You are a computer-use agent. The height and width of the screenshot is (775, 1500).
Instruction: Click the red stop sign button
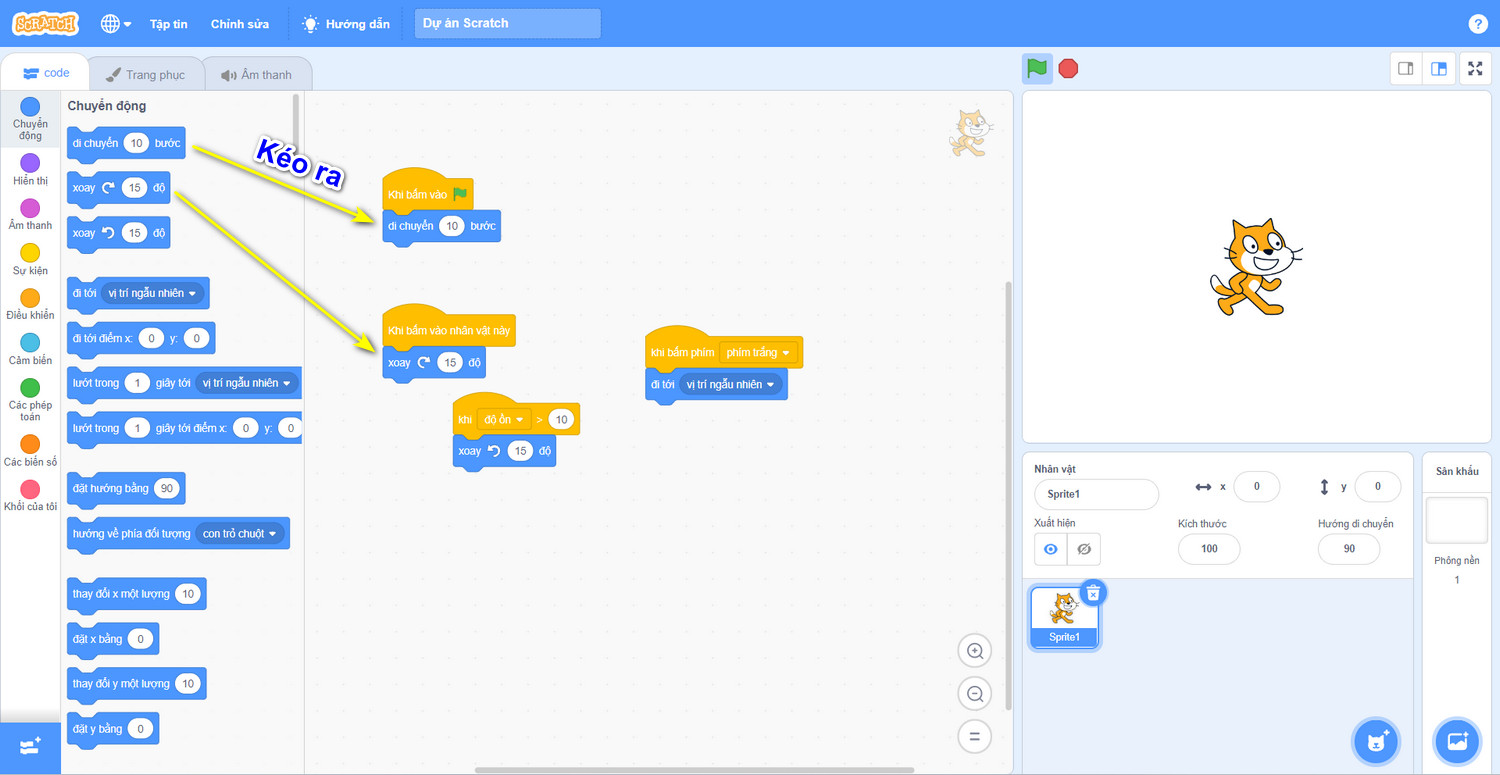[x=1068, y=69]
